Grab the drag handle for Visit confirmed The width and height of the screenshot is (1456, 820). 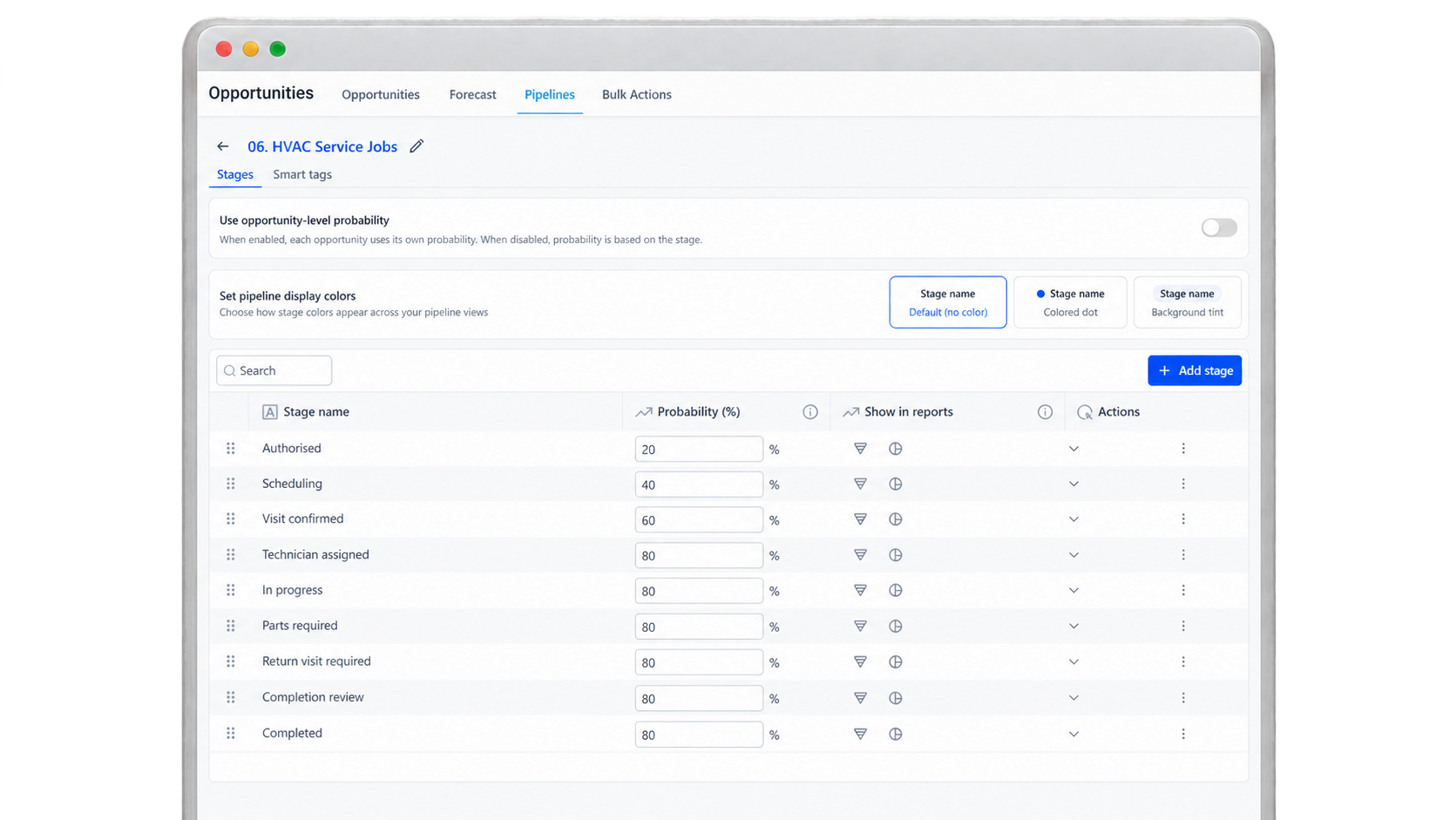coord(231,519)
